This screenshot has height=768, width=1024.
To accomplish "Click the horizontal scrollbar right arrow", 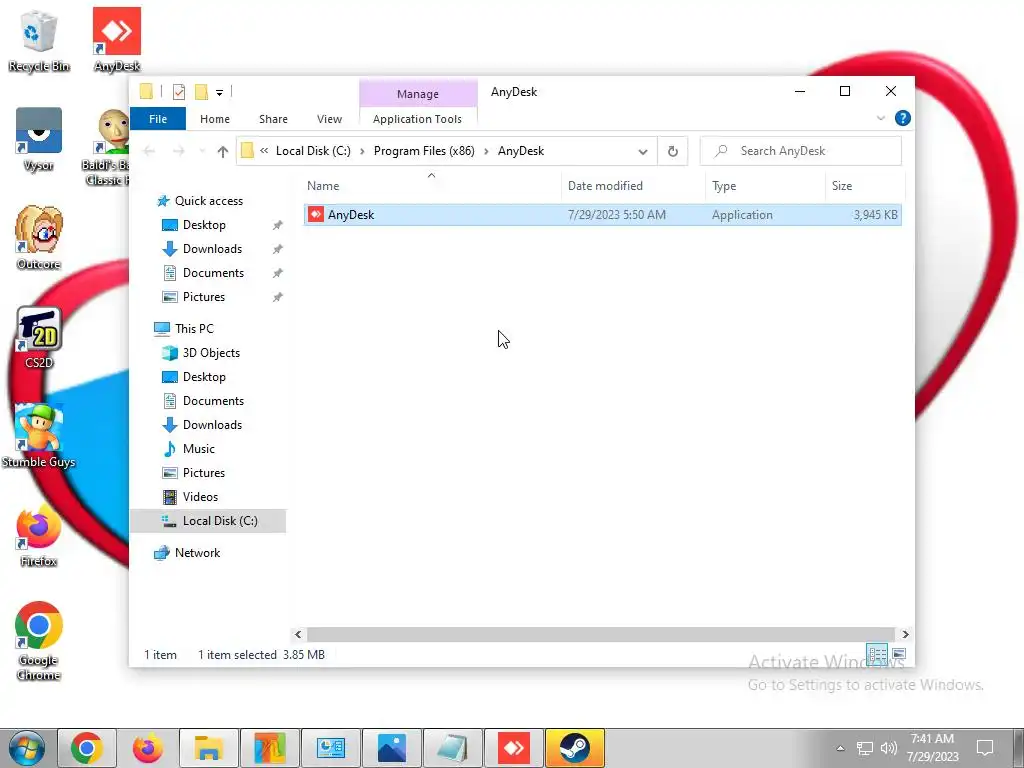I will pos(905,634).
